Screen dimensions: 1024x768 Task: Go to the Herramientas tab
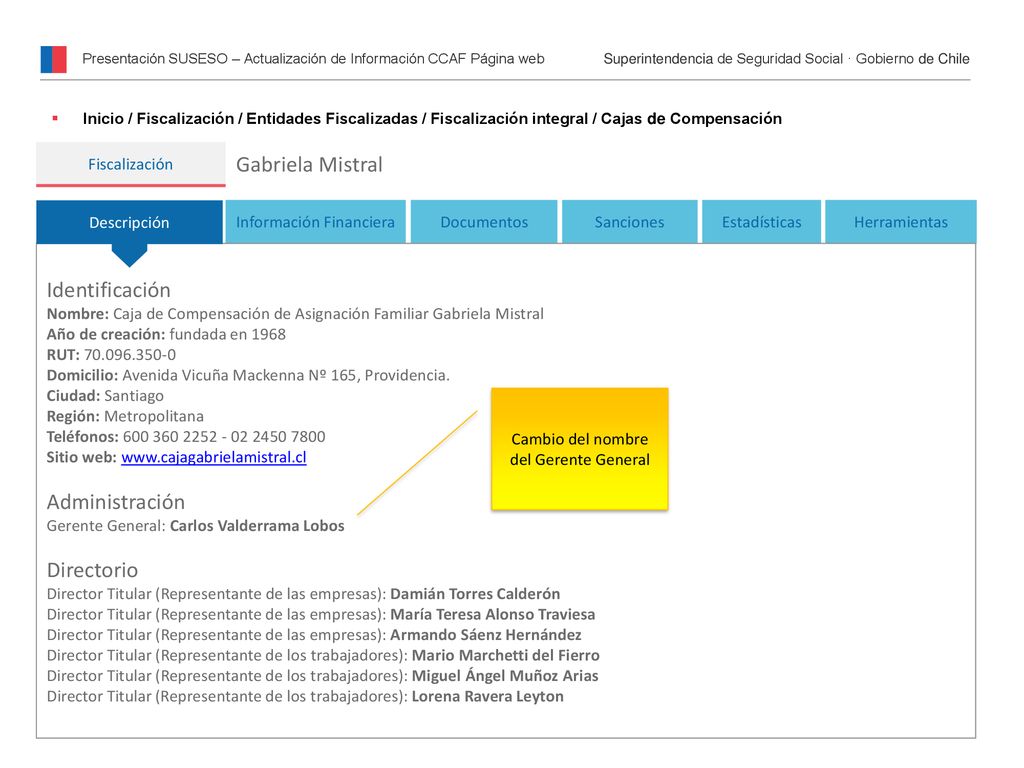pyautogui.click(x=901, y=222)
